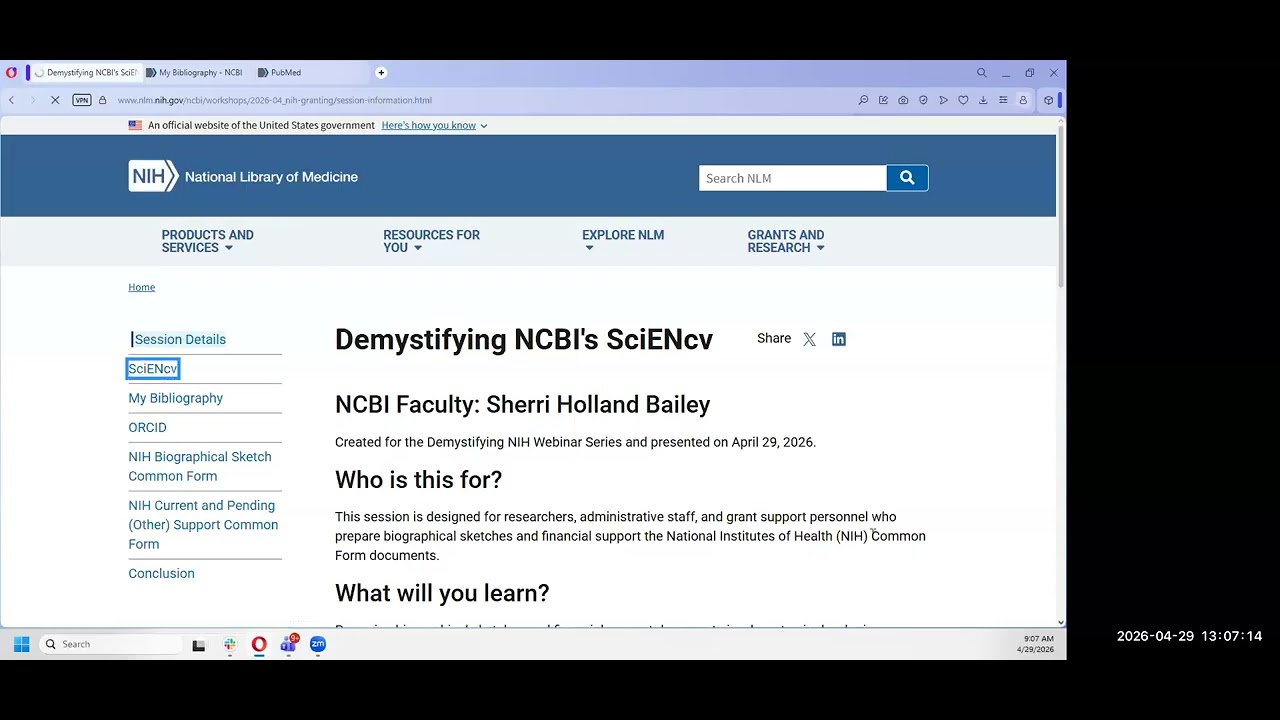
Task: Open NIH Biographical Sketch Common Form link
Action: click(200, 466)
